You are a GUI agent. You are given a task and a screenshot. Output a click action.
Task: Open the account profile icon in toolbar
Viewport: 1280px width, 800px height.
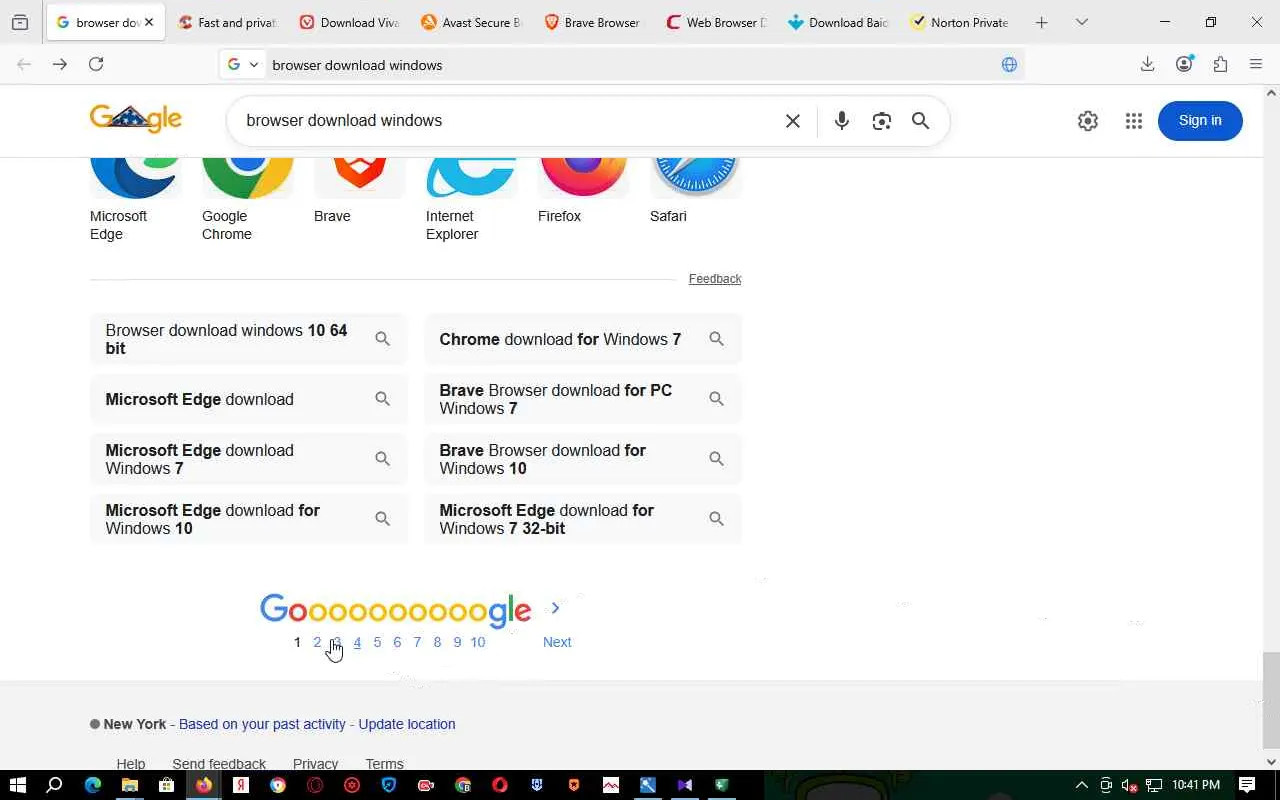pyautogui.click(x=1184, y=64)
